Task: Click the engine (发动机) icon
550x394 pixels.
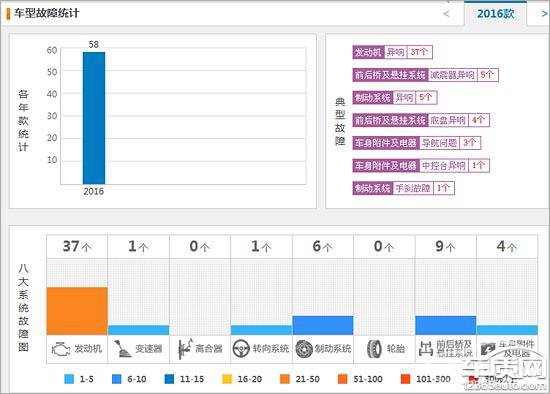Action: 61,349
